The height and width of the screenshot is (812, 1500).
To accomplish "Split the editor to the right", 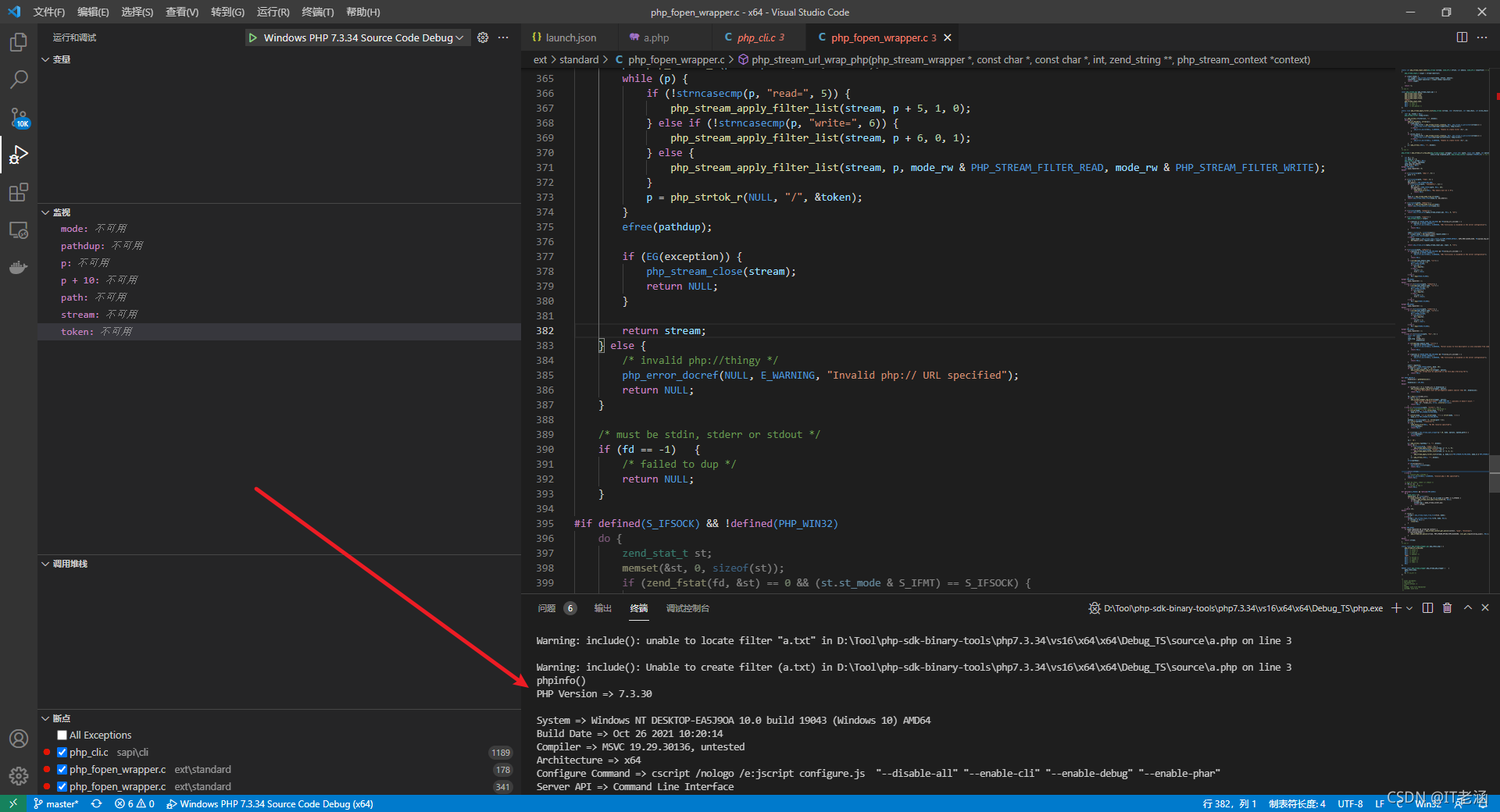I will coord(1462,37).
